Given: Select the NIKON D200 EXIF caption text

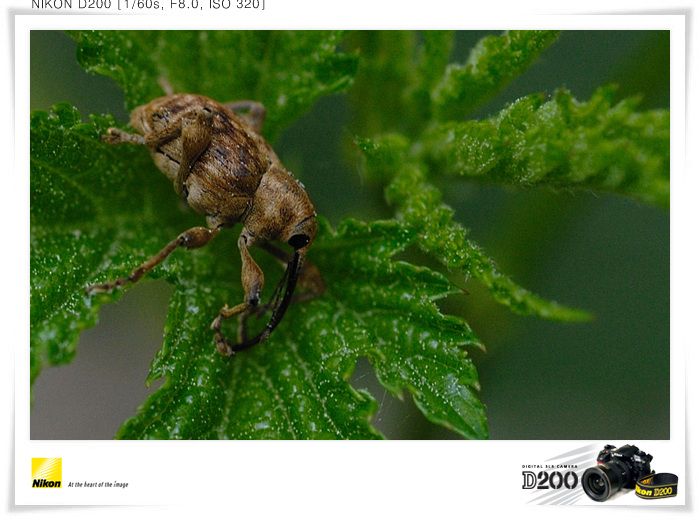Looking at the screenshot, I should click(x=148, y=4).
